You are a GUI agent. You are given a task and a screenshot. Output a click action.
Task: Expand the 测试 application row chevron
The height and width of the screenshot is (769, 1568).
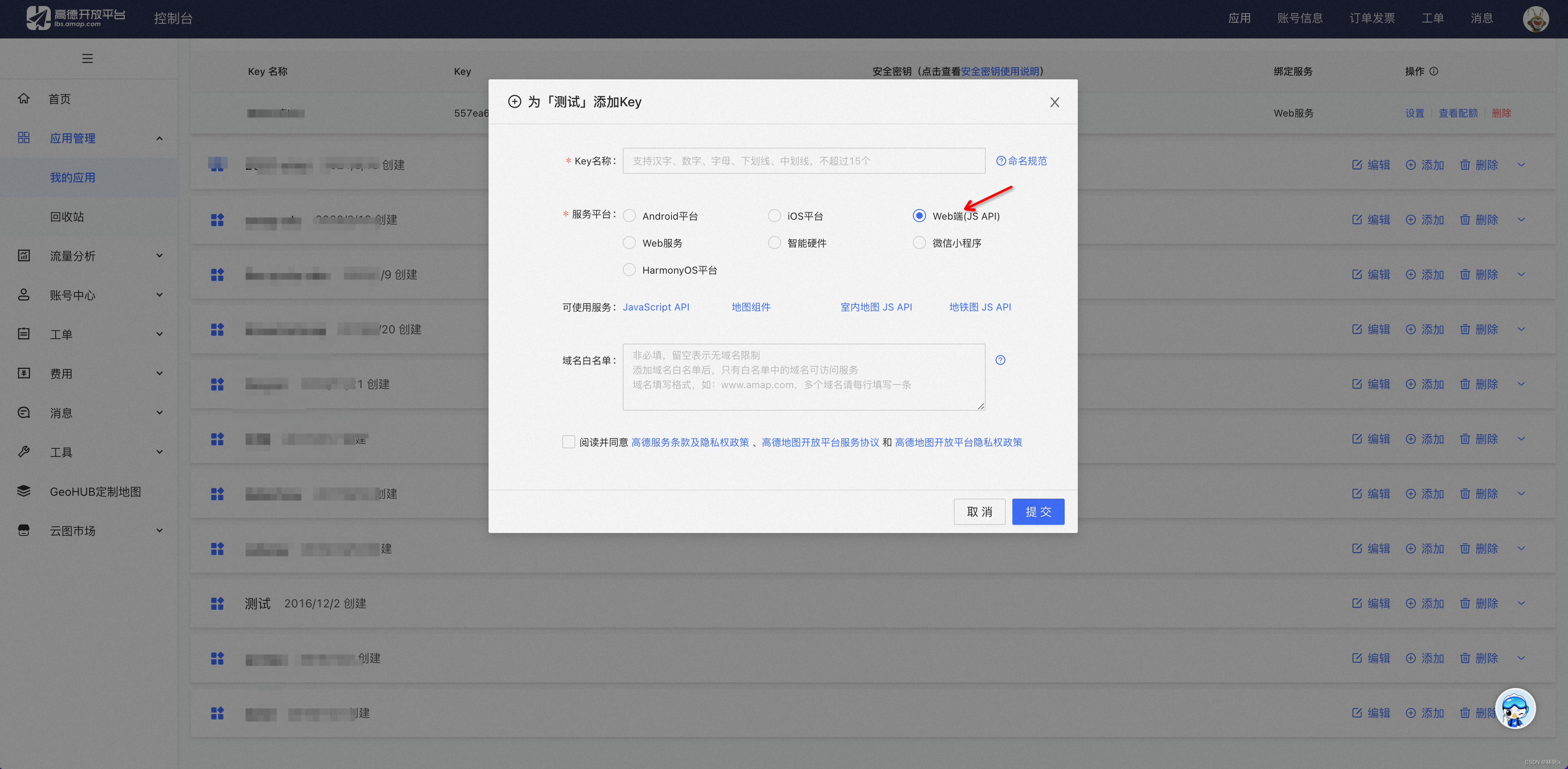1521,603
